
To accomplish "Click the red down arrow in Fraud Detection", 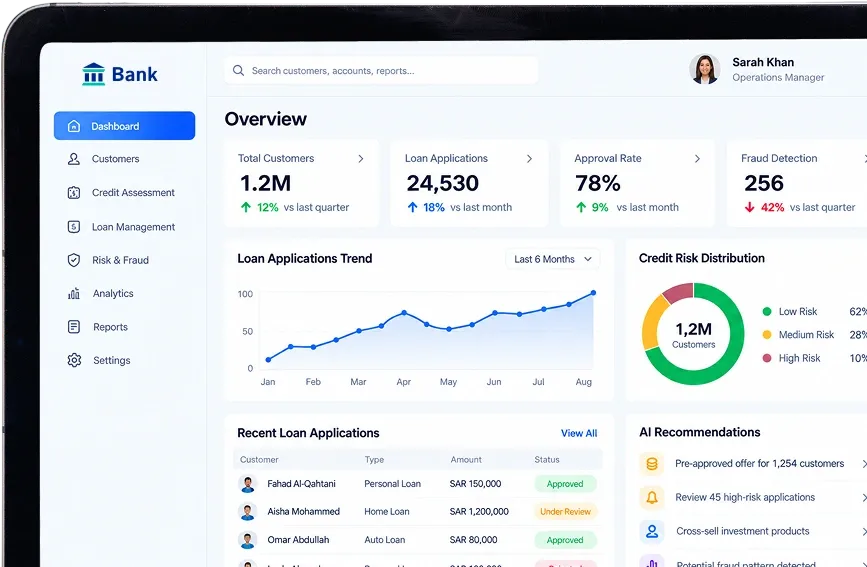I will pos(749,207).
